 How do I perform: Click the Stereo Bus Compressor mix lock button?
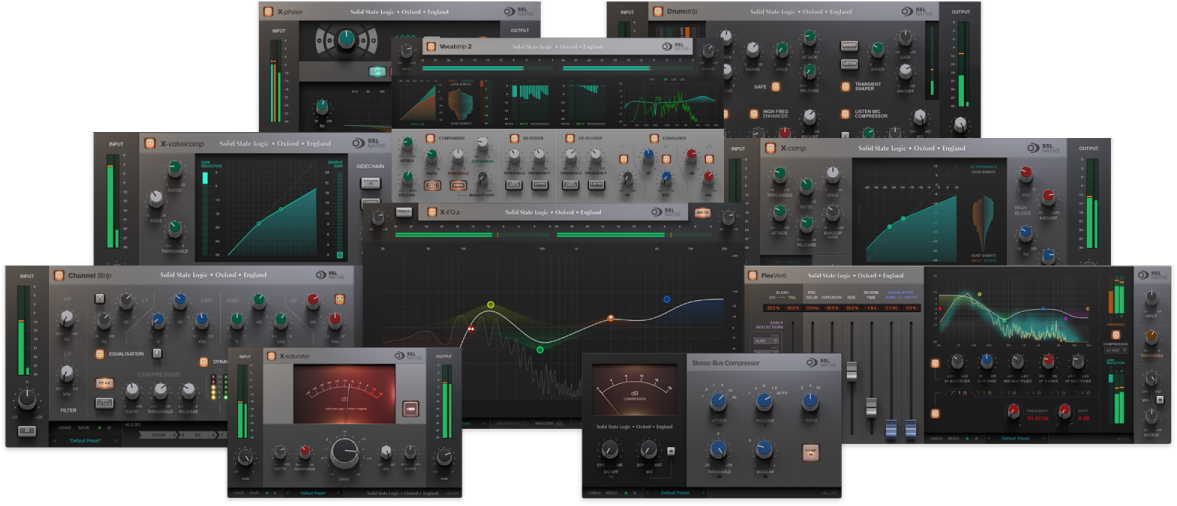click(670, 451)
